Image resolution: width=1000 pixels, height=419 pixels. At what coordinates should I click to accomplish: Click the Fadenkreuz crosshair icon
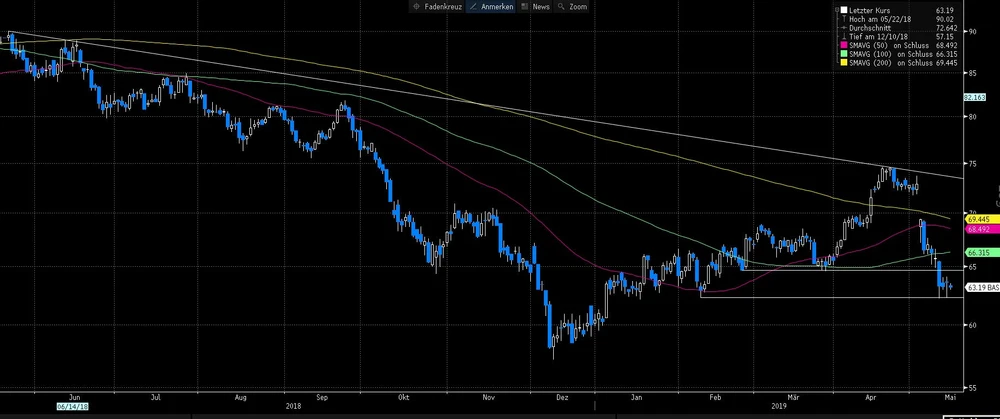click(417, 6)
